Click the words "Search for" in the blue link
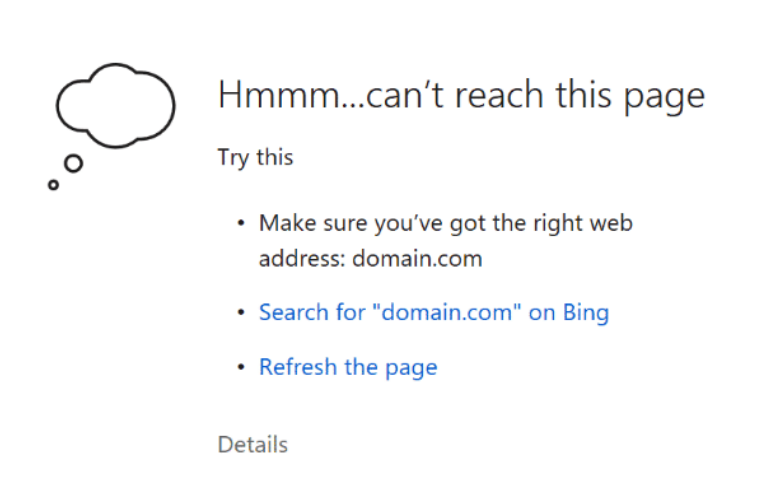The image size is (761, 504). tap(312, 312)
